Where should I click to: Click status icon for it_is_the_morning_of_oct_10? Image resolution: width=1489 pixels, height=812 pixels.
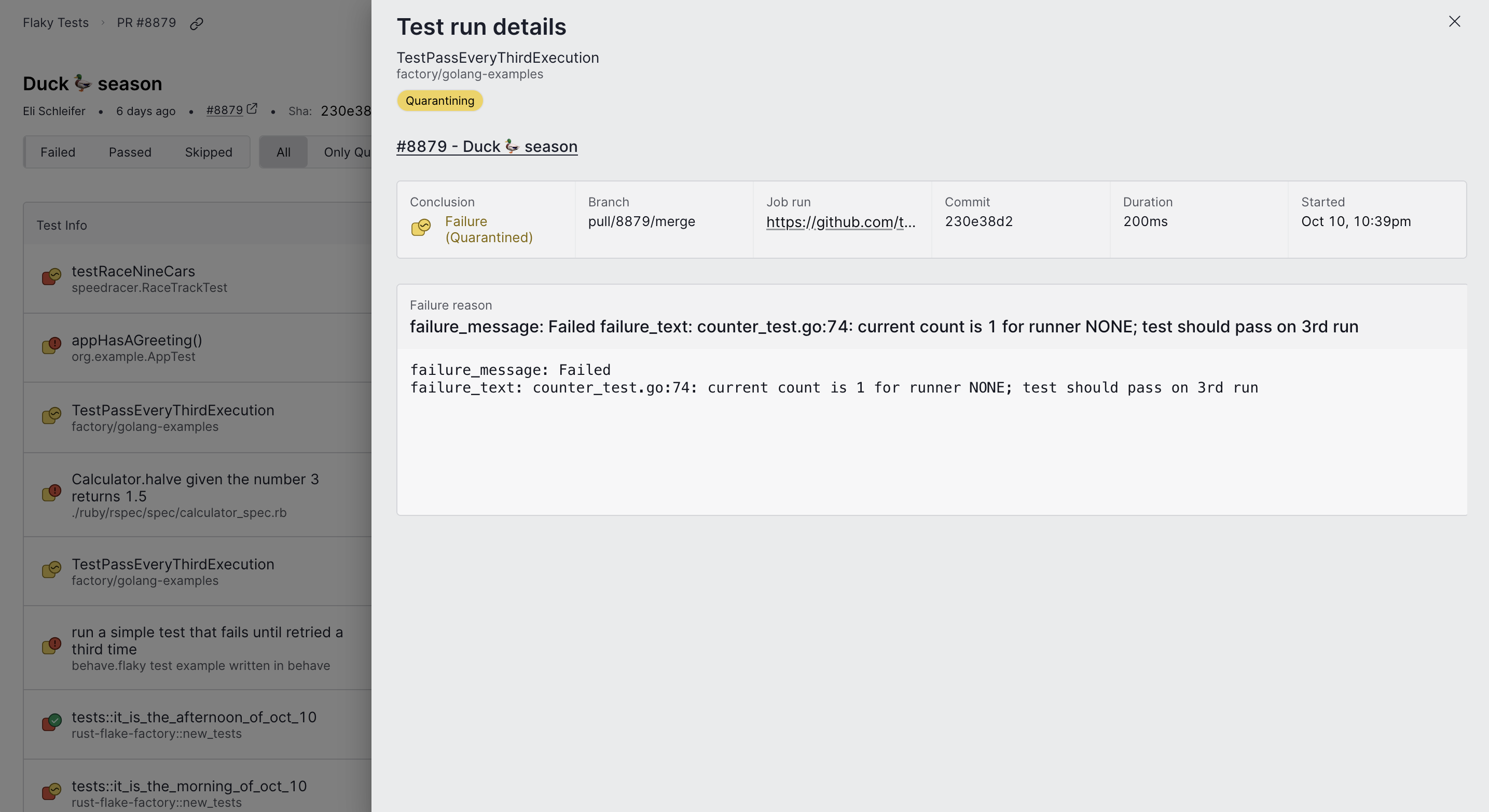[x=51, y=791]
